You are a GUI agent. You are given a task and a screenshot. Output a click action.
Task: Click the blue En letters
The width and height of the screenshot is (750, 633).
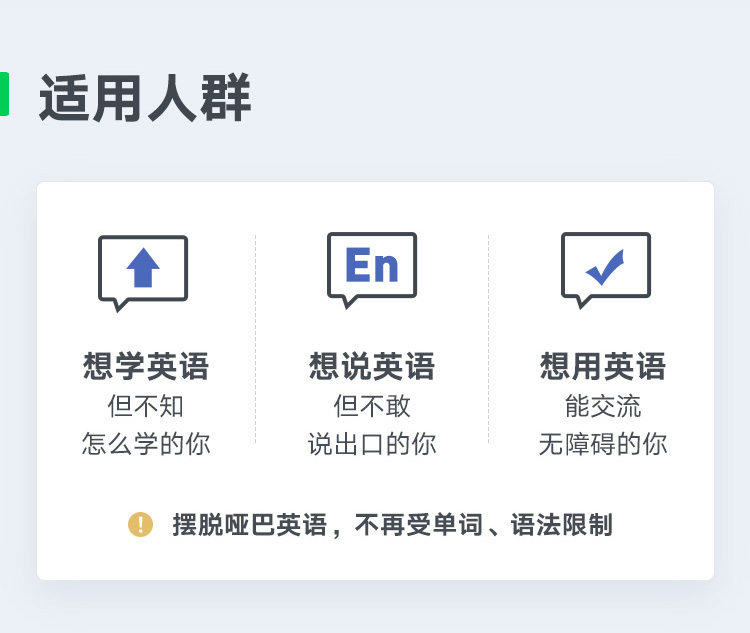372,265
